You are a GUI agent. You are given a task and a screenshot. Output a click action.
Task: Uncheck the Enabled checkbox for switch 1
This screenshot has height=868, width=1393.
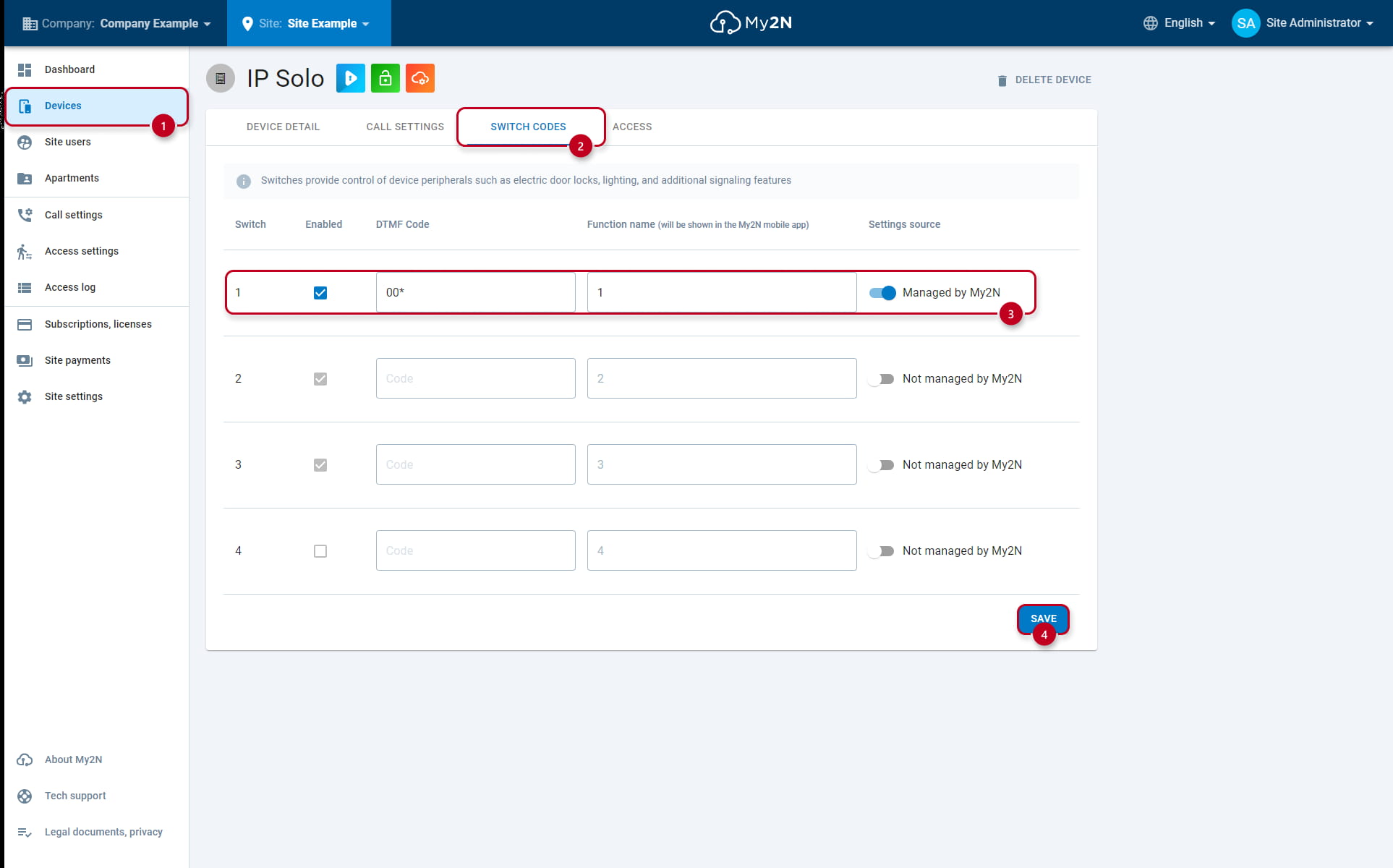(x=320, y=293)
